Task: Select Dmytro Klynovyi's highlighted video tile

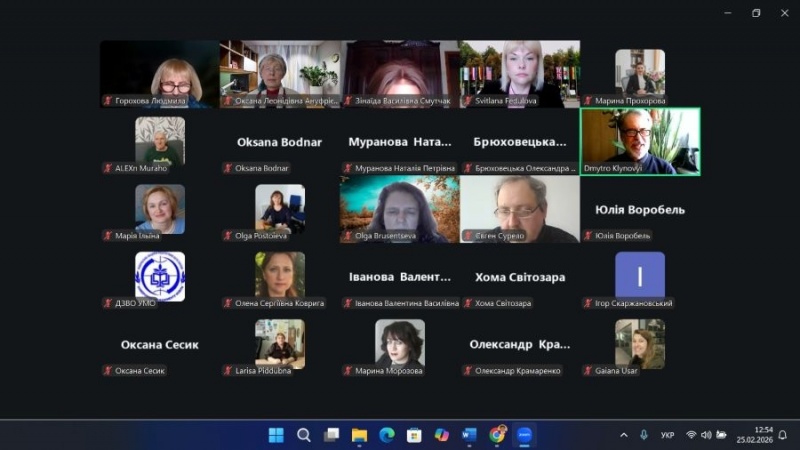Action: coord(640,141)
